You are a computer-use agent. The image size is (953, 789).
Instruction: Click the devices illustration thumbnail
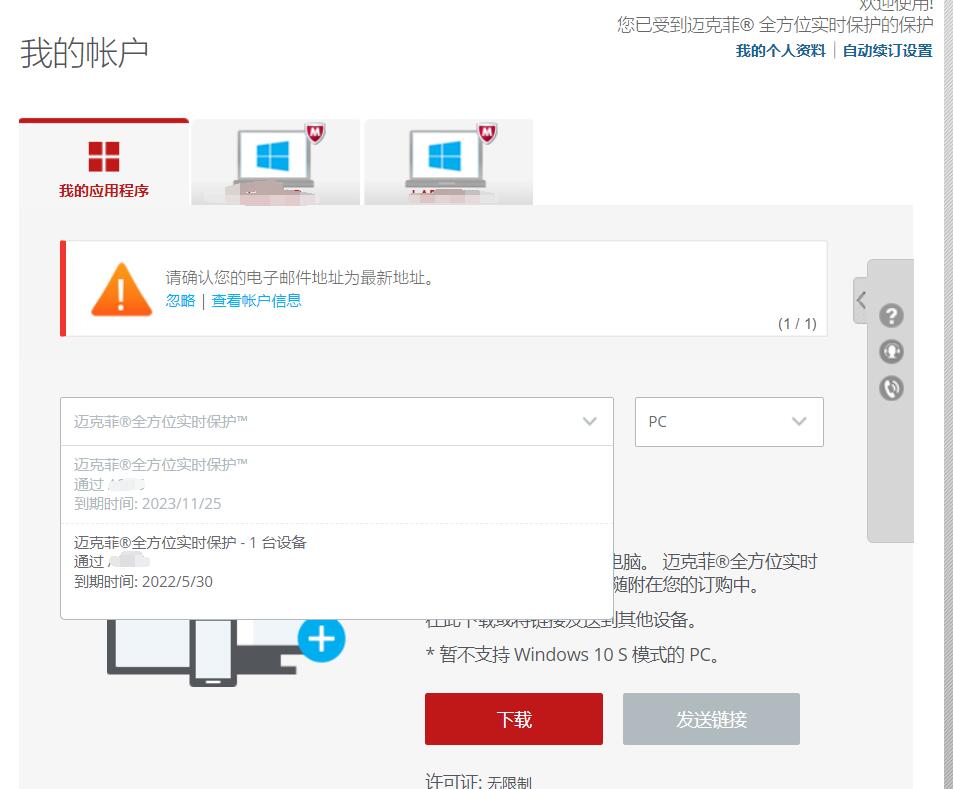pos(226,650)
